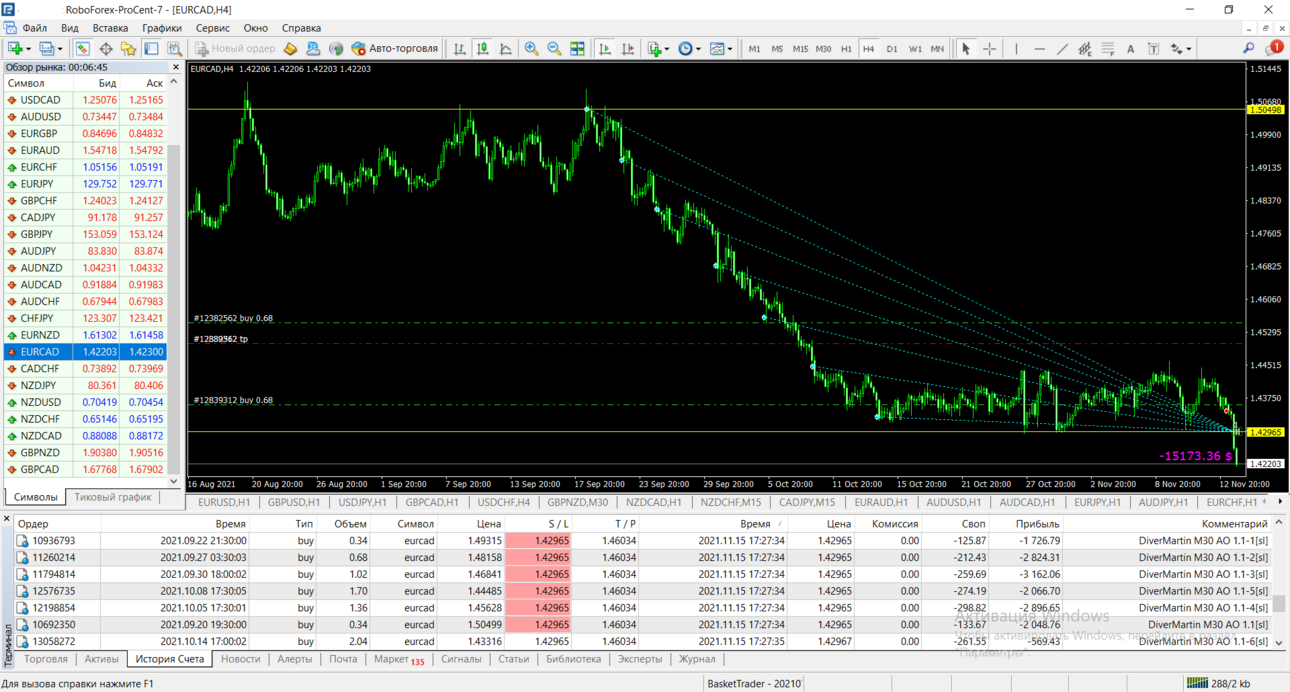Switch chart to candlestick mode
Image resolution: width=1290 pixels, height=692 pixels.
pyautogui.click(x=483, y=48)
